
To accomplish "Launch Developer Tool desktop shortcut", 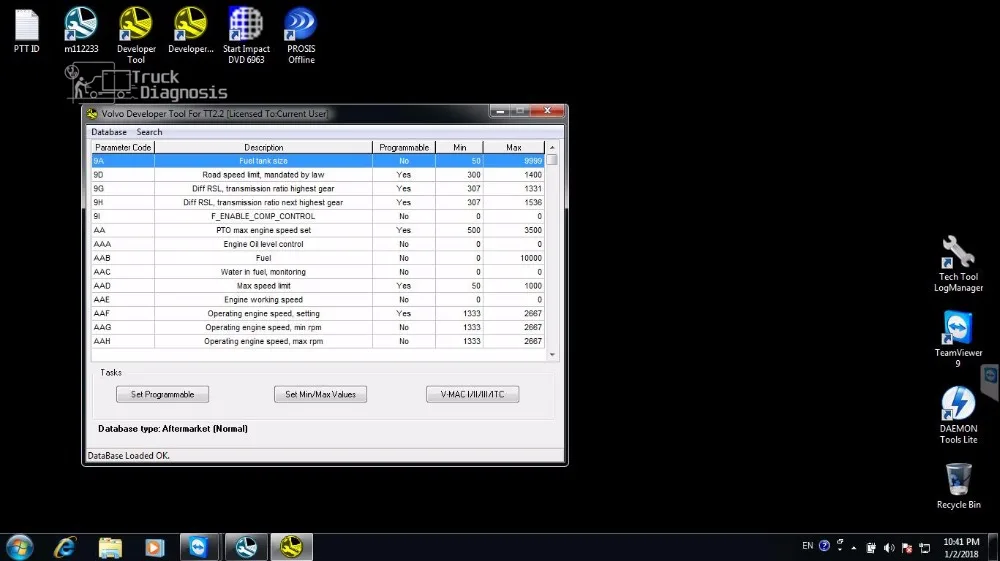I will click(x=136, y=36).
